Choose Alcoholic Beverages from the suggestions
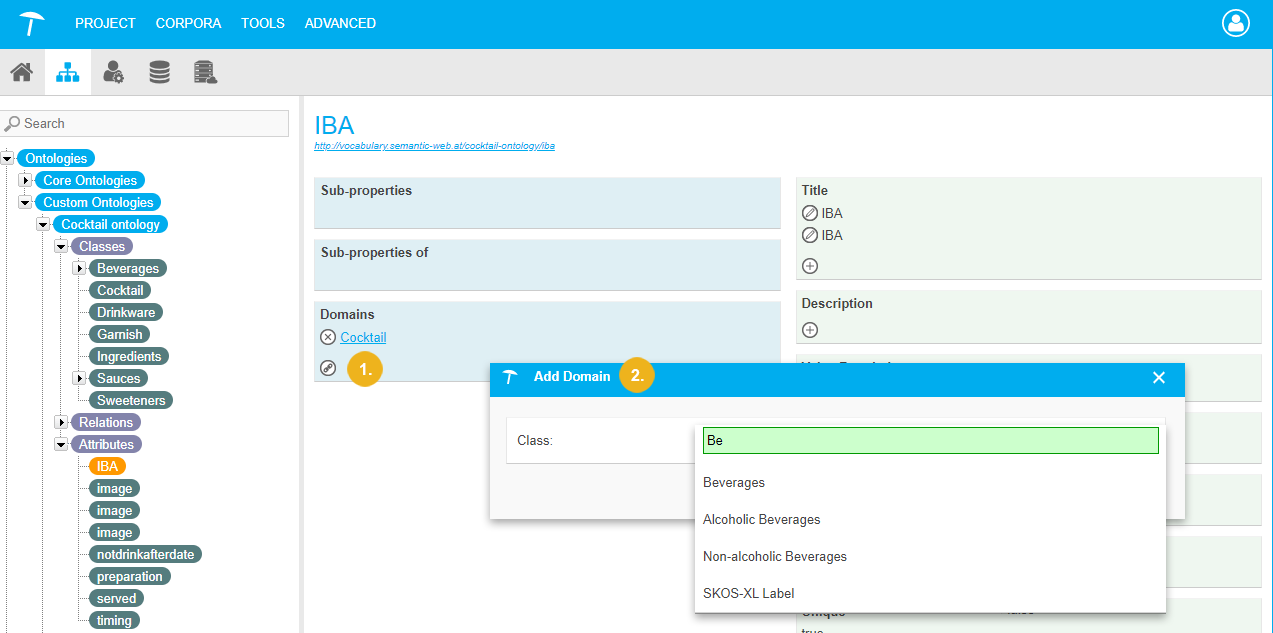Screen dimensions: 1273x633 762,520
